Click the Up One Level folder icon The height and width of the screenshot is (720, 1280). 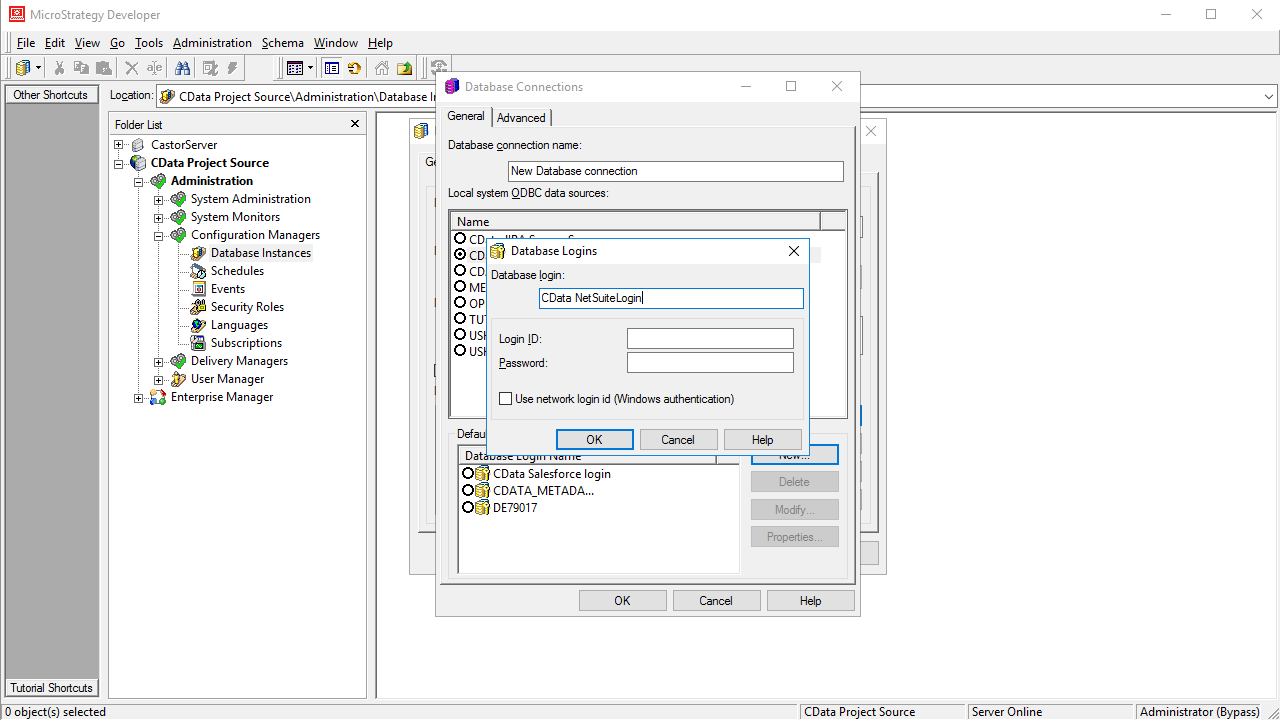coord(403,67)
